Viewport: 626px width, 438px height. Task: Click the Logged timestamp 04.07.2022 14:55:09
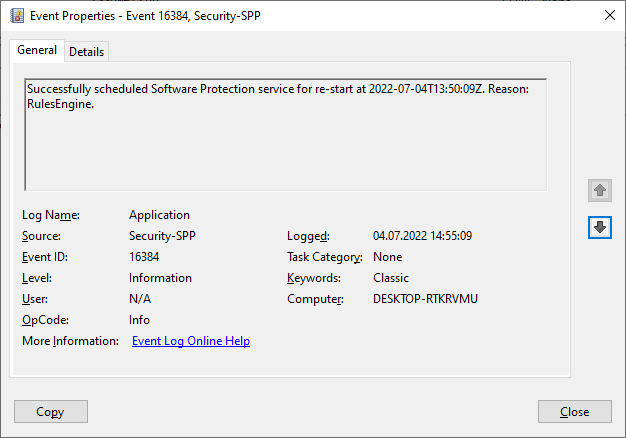click(x=422, y=236)
